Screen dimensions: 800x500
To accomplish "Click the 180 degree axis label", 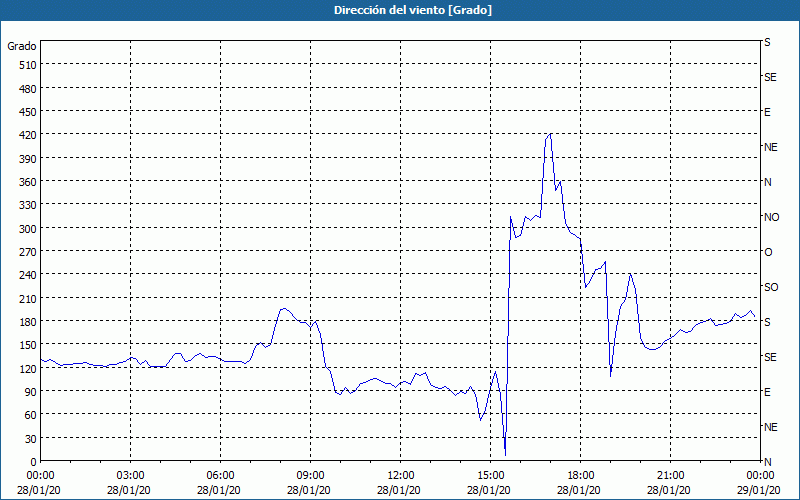I will [29, 322].
